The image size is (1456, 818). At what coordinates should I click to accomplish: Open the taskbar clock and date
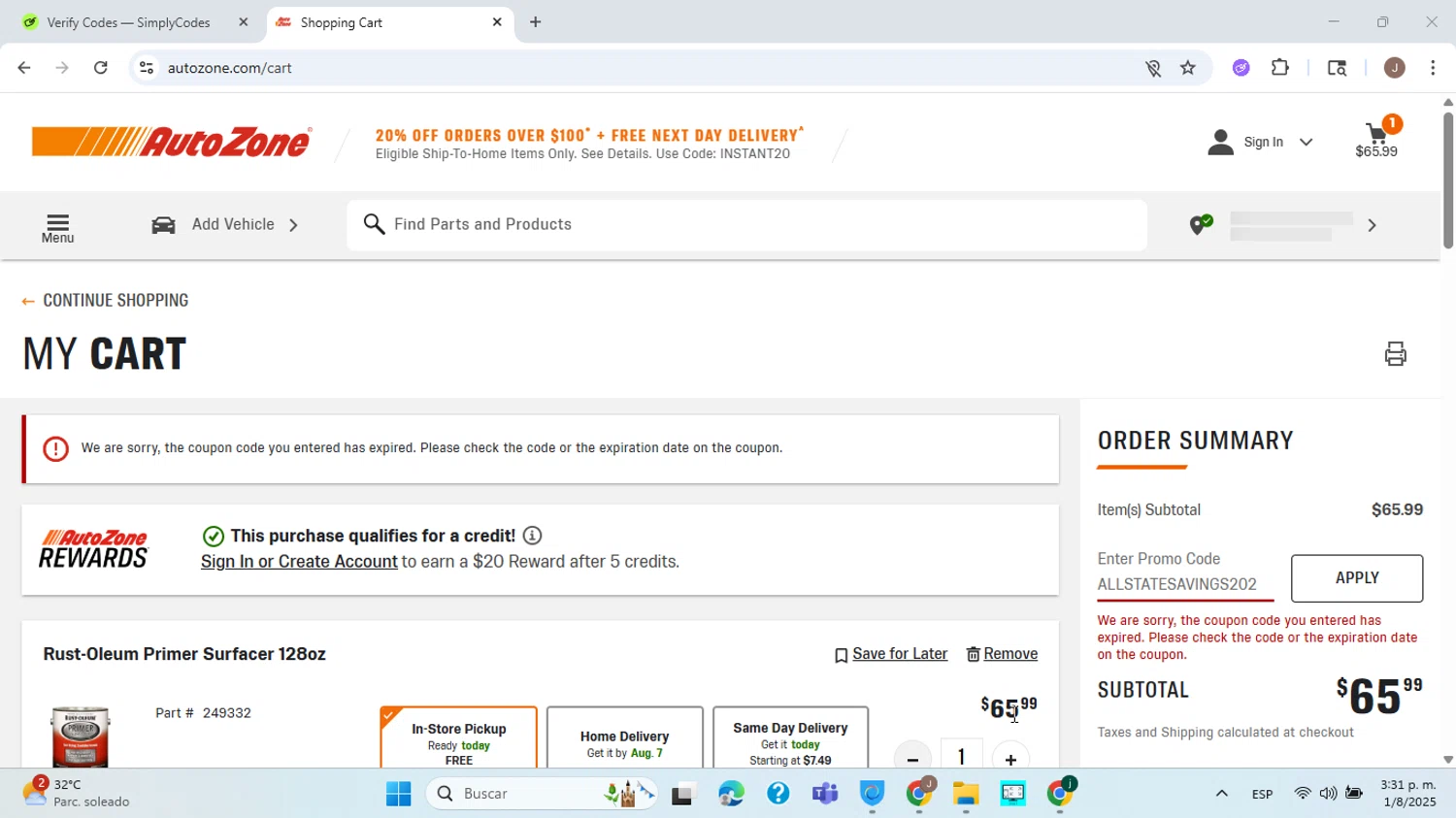click(1408, 794)
